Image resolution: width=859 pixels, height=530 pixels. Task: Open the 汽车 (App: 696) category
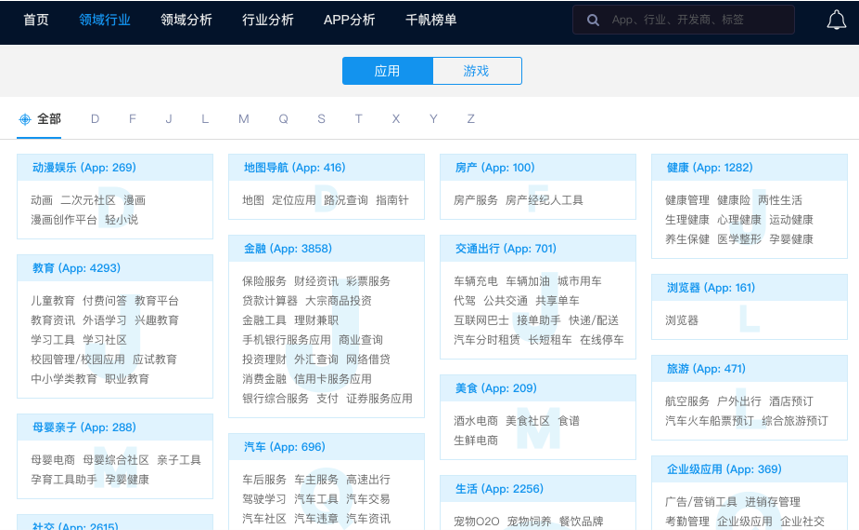click(284, 447)
